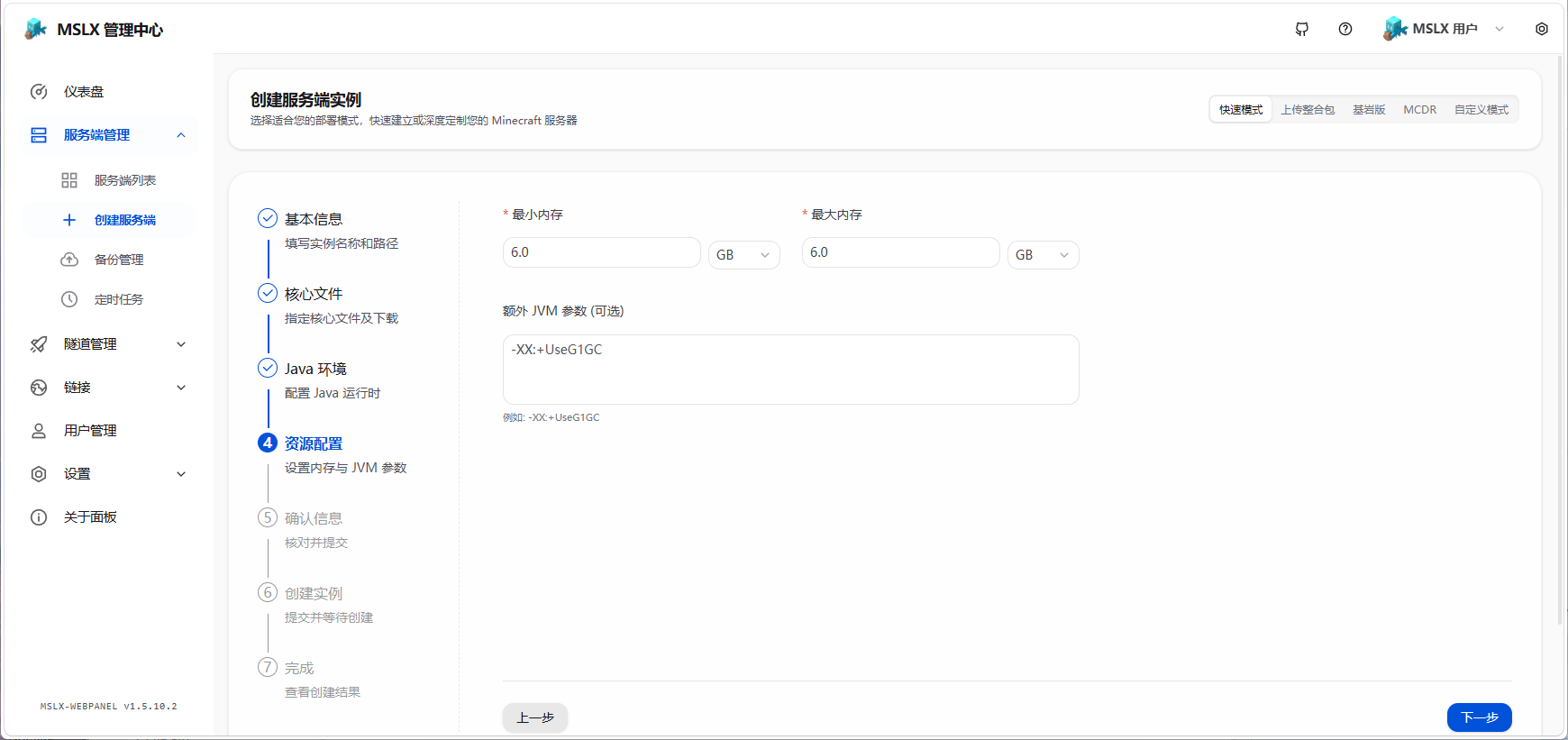The height and width of the screenshot is (740, 1568).
Task: Click the 下一步 next button
Action: (x=1480, y=717)
